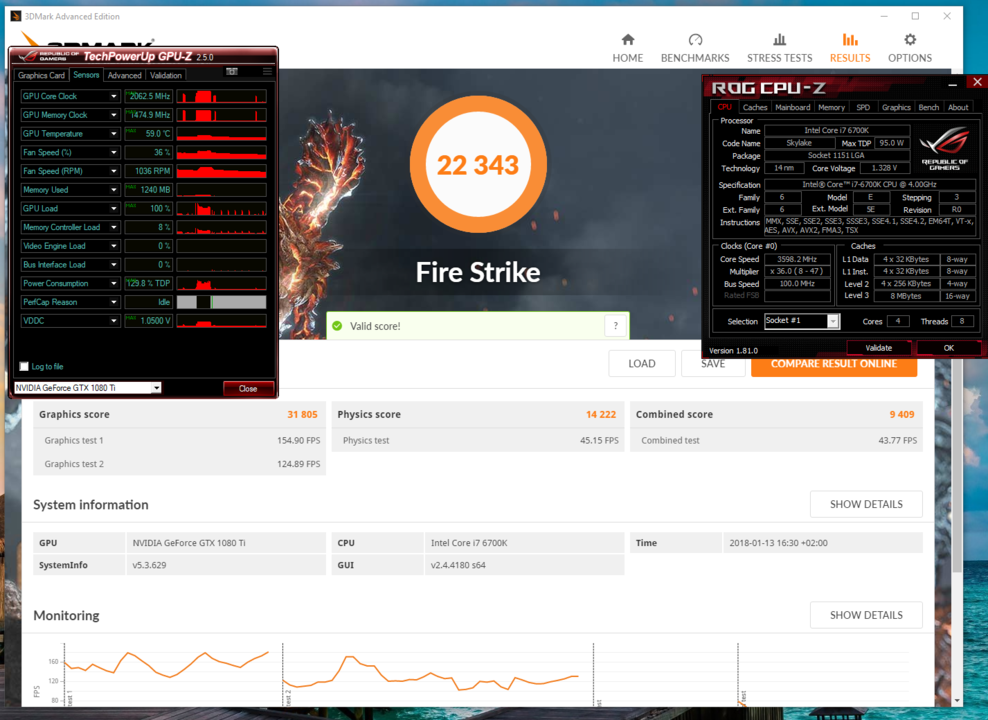Open Stress Tests bar chart icon
This screenshot has width=988, height=720.
click(x=779, y=40)
